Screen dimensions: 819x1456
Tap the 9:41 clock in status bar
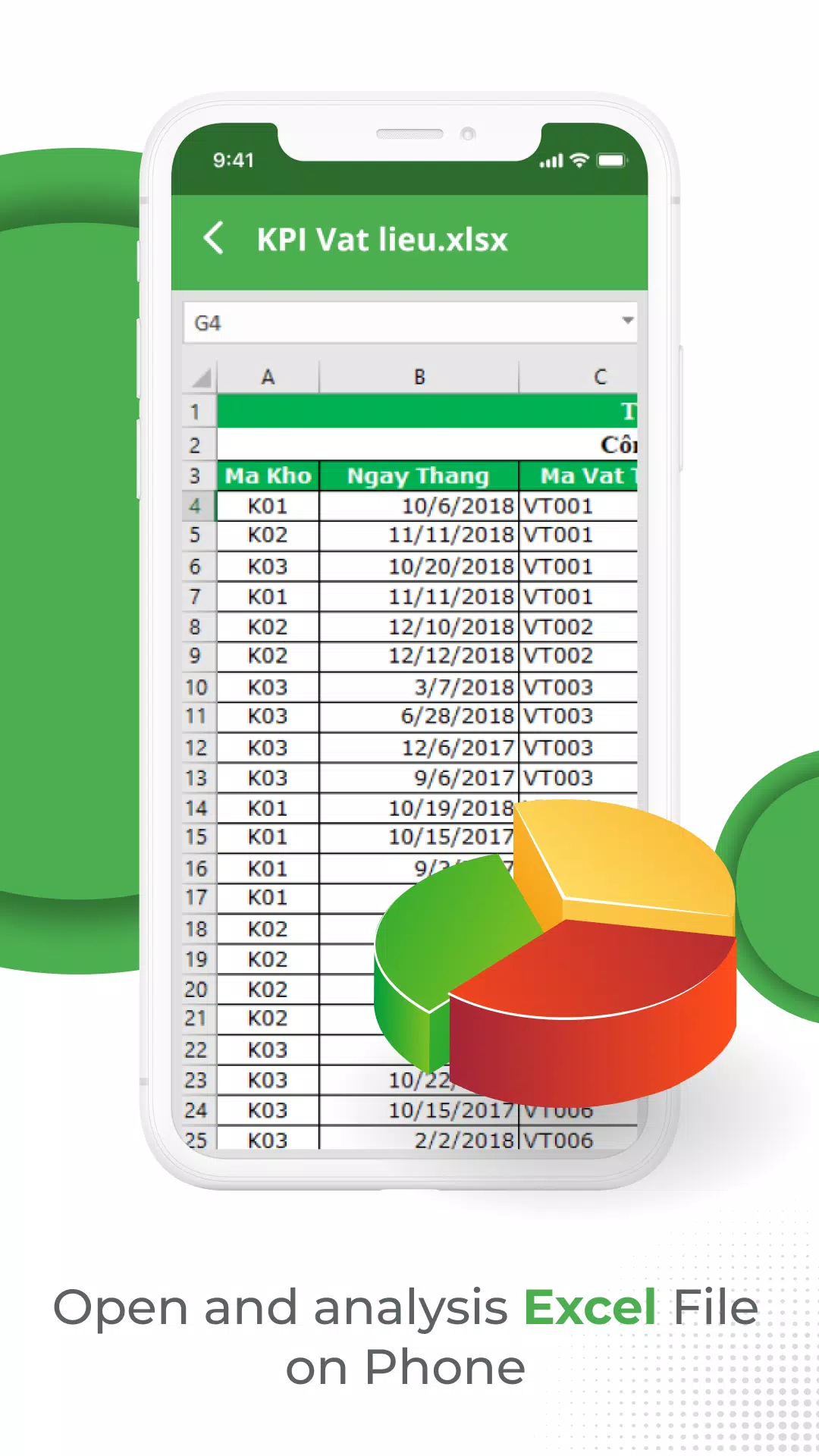[234, 160]
